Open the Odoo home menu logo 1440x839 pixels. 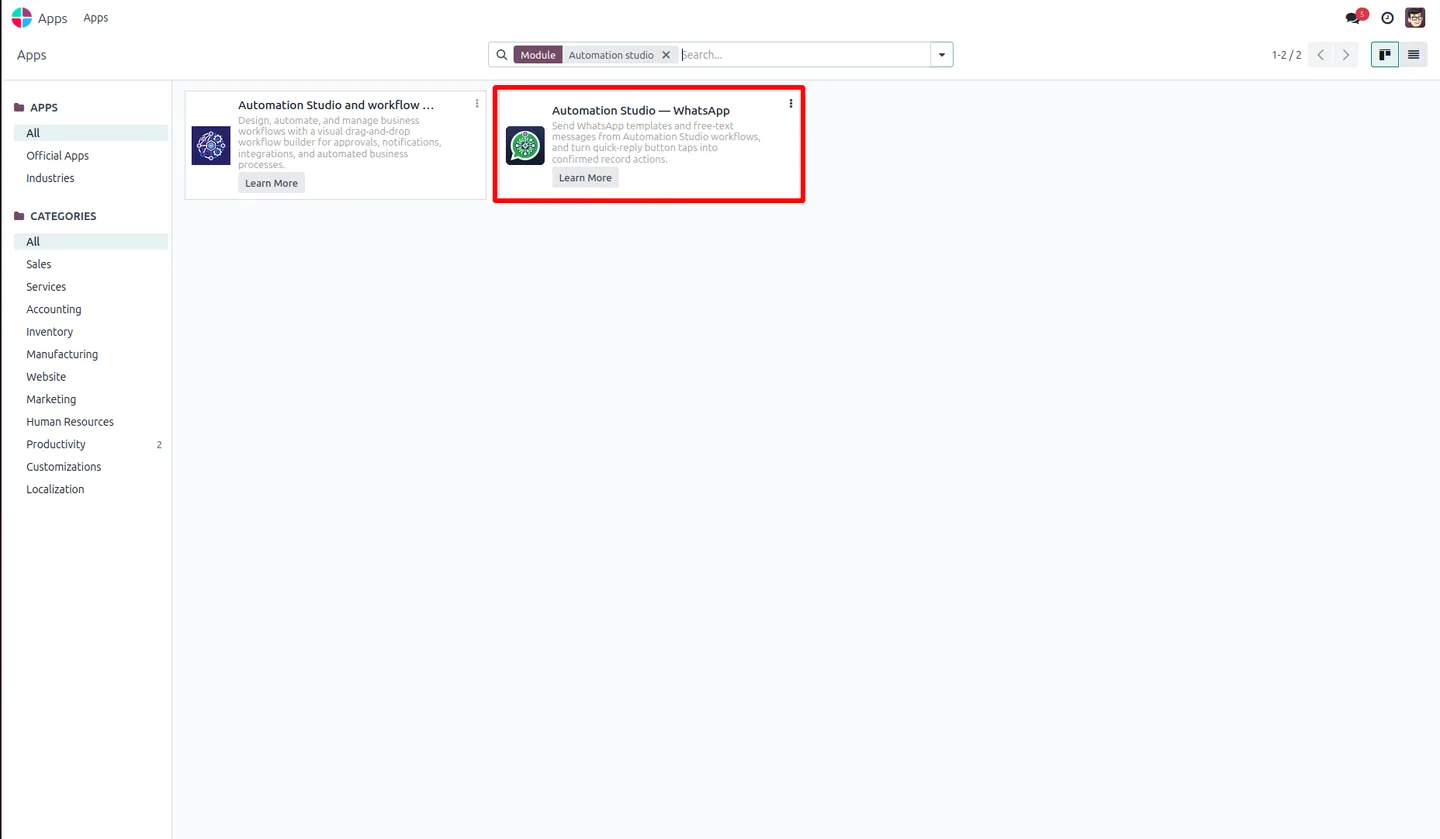point(21,18)
